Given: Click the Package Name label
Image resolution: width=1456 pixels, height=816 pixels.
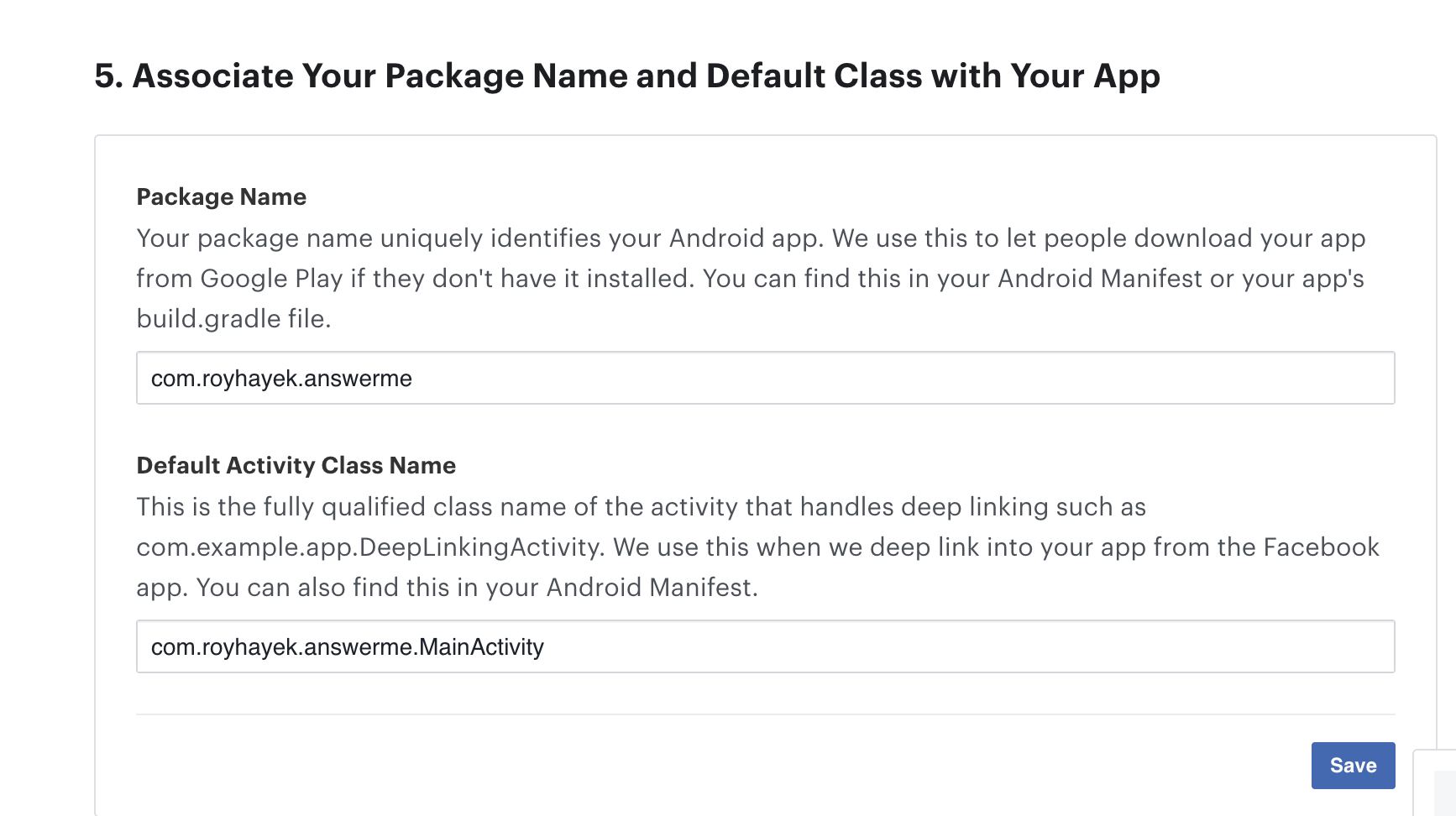Looking at the screenshot, I should (222, 196).
